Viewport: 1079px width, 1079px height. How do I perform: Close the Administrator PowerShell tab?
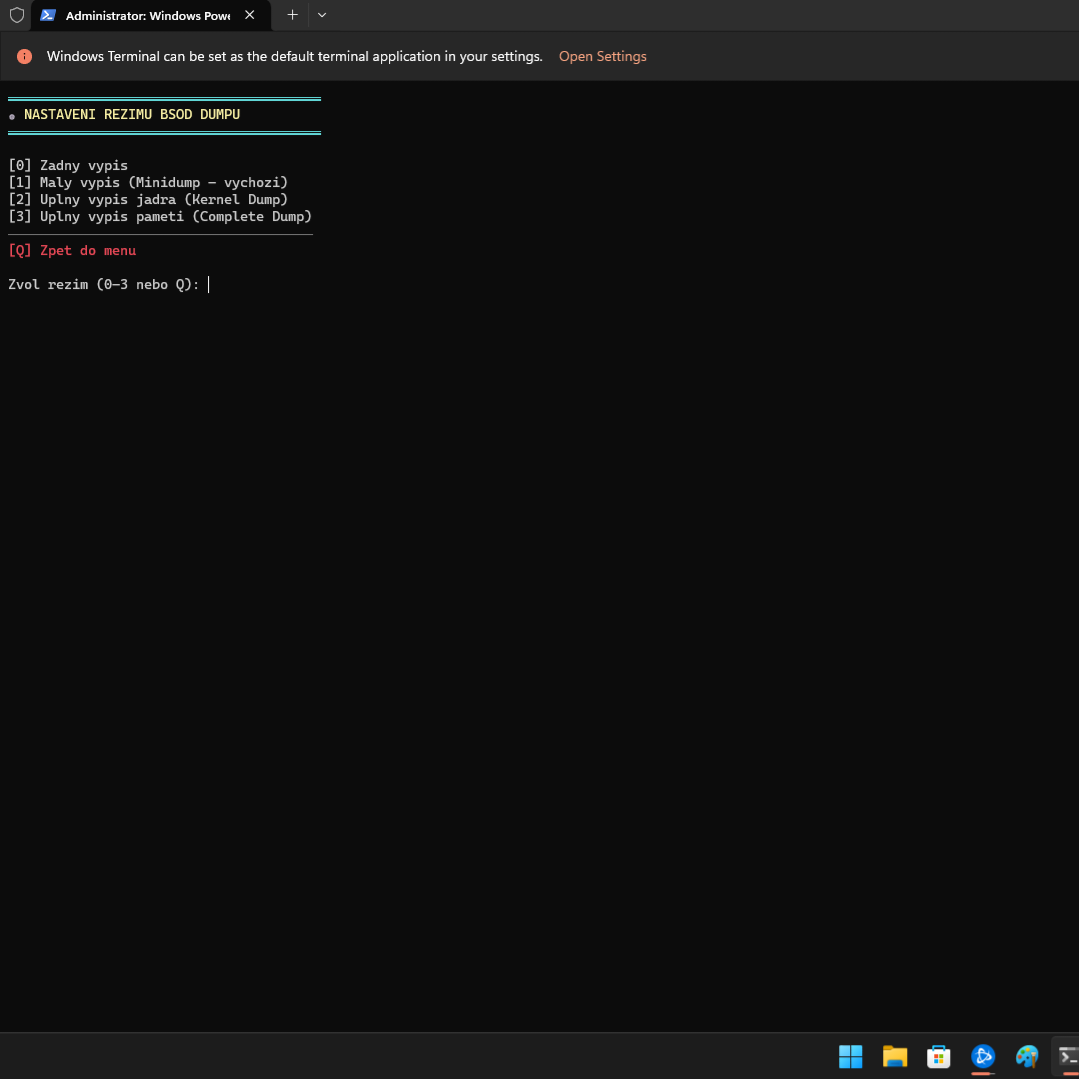250,15
